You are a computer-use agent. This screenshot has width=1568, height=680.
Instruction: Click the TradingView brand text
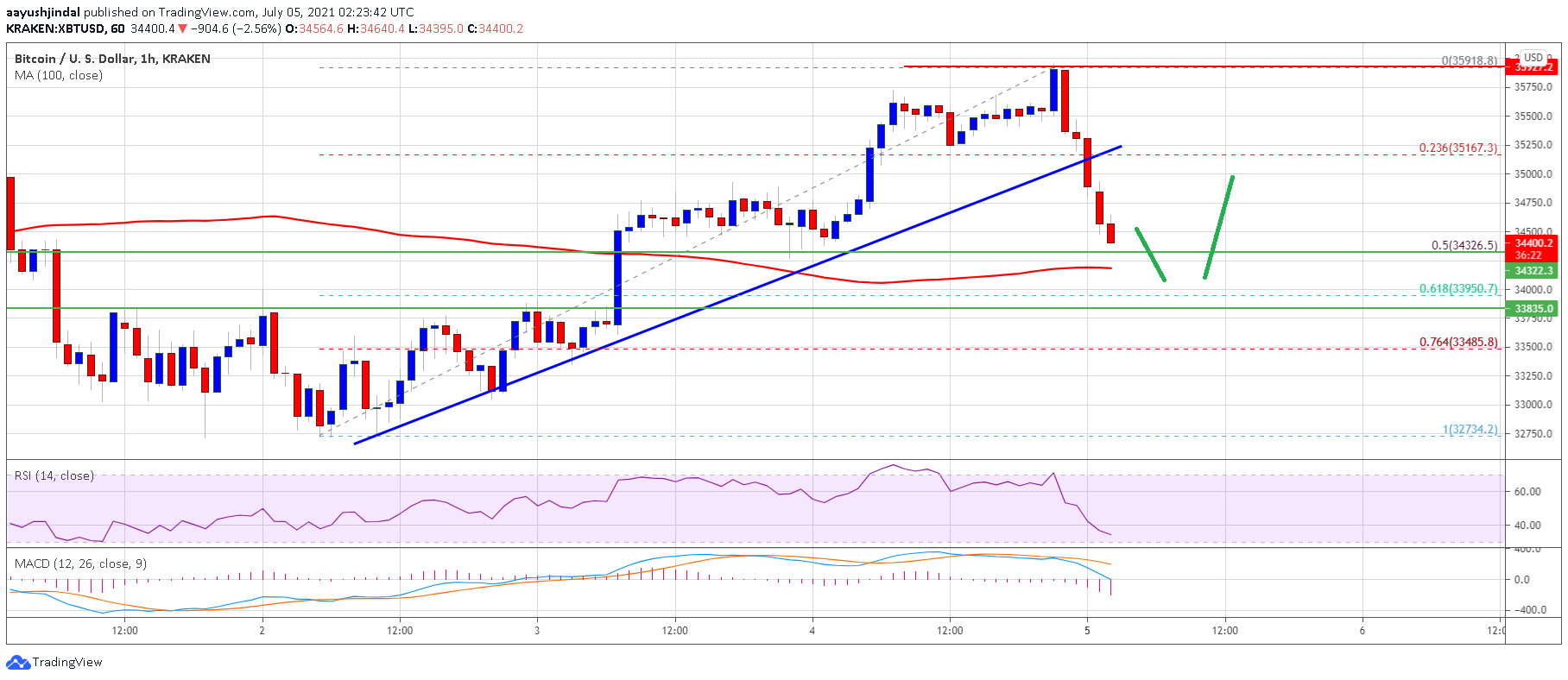click(67, 662)
